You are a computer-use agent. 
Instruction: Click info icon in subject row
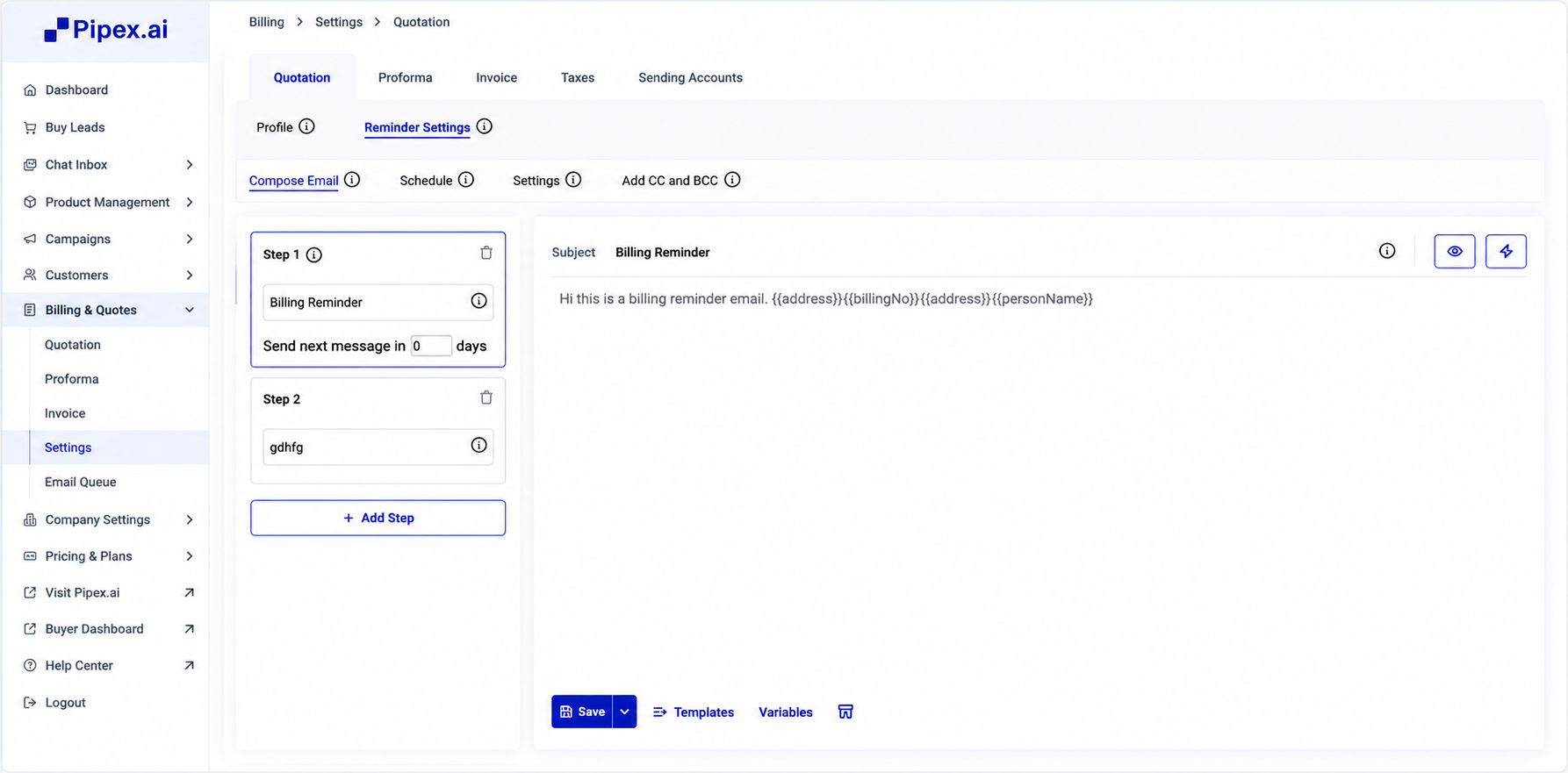[x=1387, y=251]
